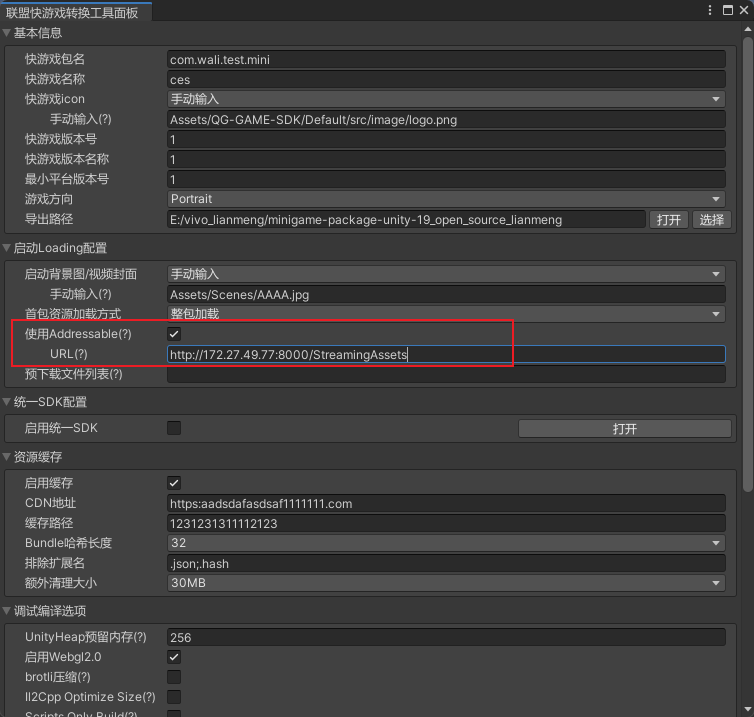The image size is (754, 717).
Task: Collapse the 统一SDK配置 section
Action: click(x=7, y=402)
